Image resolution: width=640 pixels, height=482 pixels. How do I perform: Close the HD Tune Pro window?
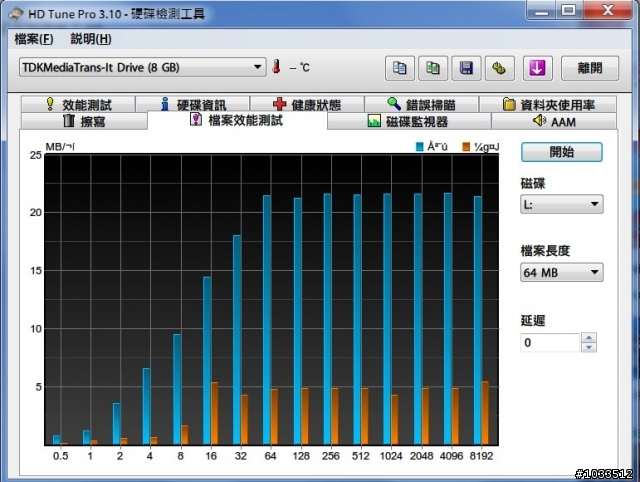point(607,10)
